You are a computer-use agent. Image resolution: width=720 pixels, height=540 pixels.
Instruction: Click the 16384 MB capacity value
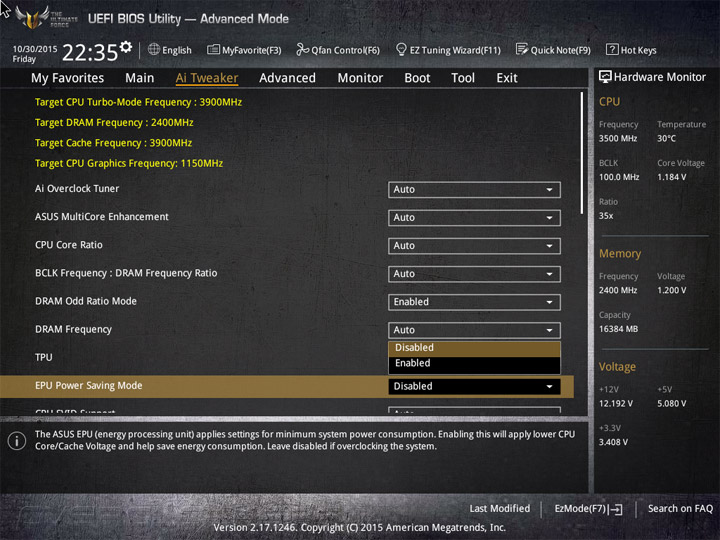618,329
